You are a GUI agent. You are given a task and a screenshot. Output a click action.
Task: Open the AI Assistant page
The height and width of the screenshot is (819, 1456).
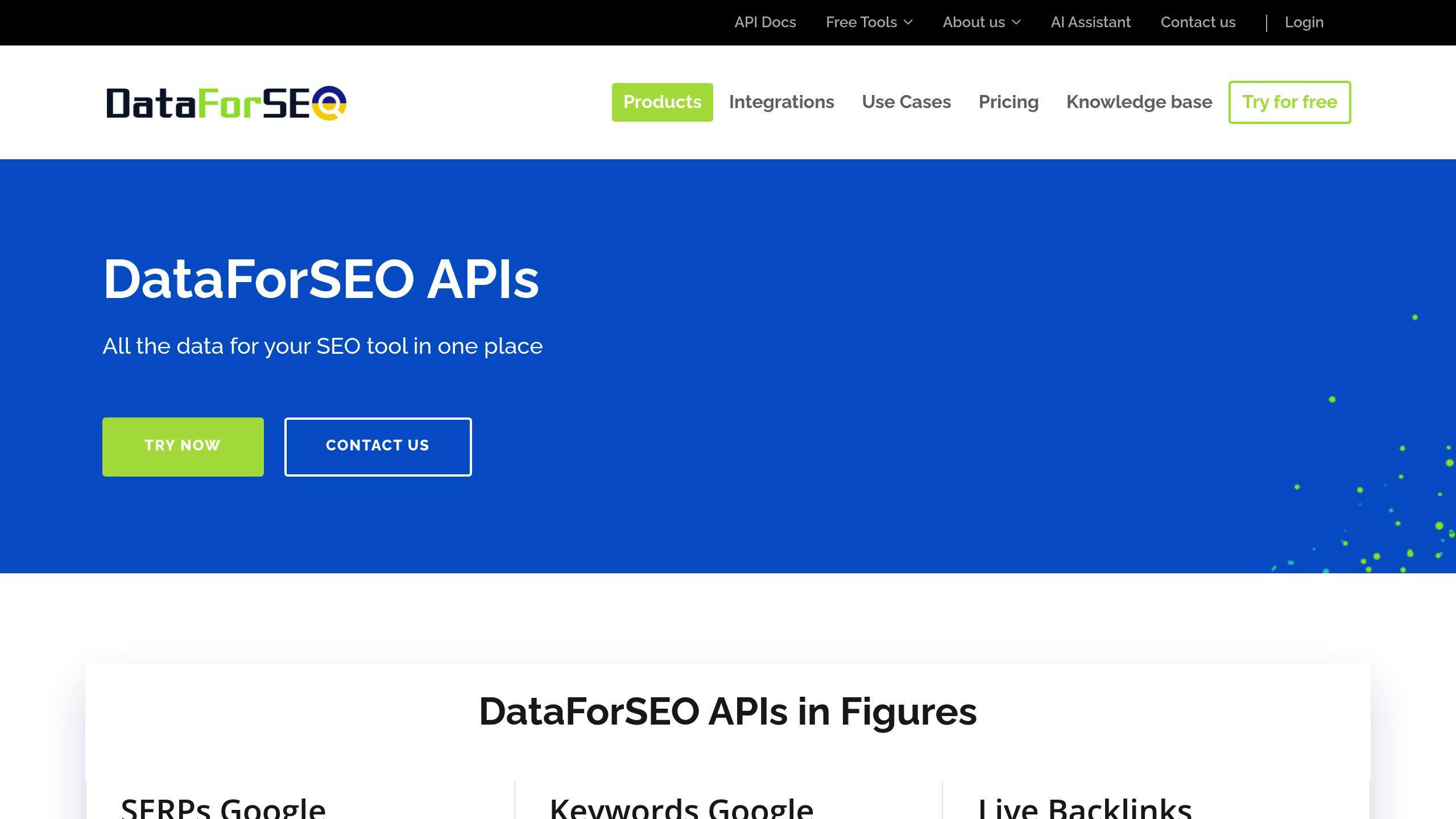click(x=1090, y=22)
